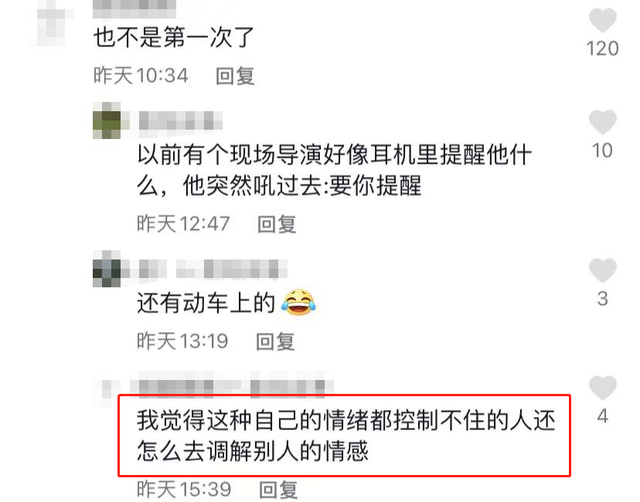The height and width of the screenshot is (502, 640).
Task: Like the 还有动车上的 comment
Action: (602, 270)
